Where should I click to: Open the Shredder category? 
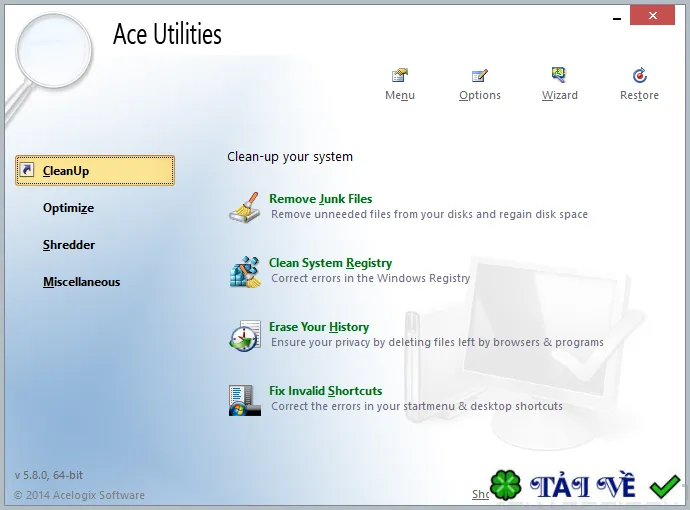69,245
